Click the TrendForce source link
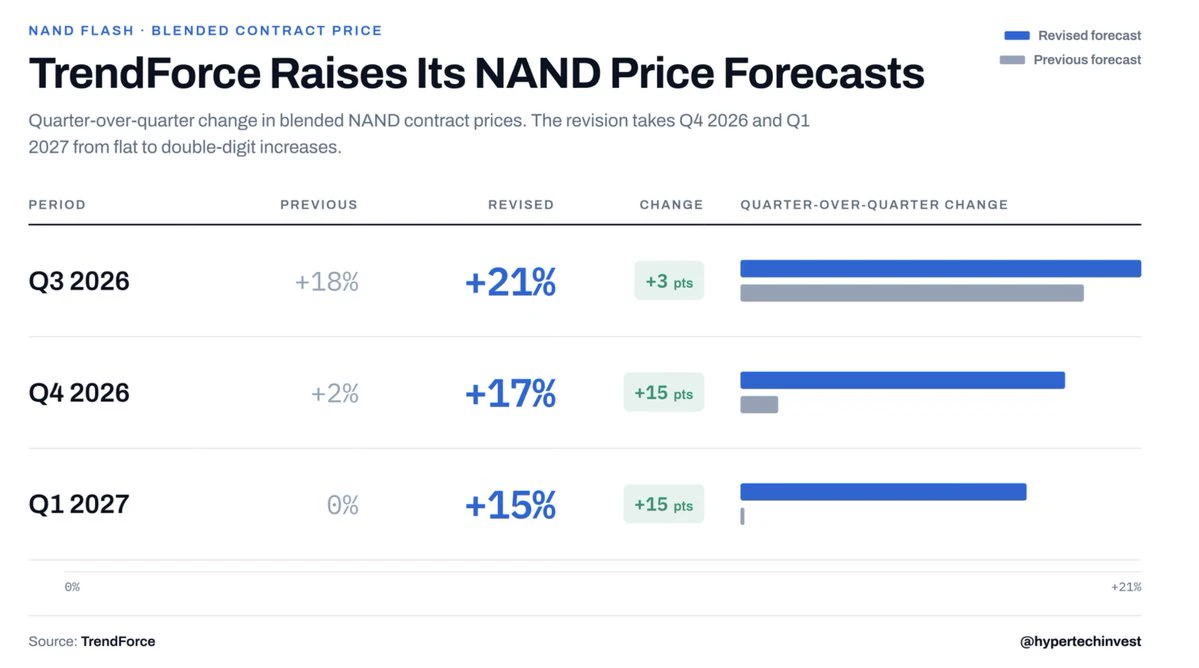 click(118, 641)
